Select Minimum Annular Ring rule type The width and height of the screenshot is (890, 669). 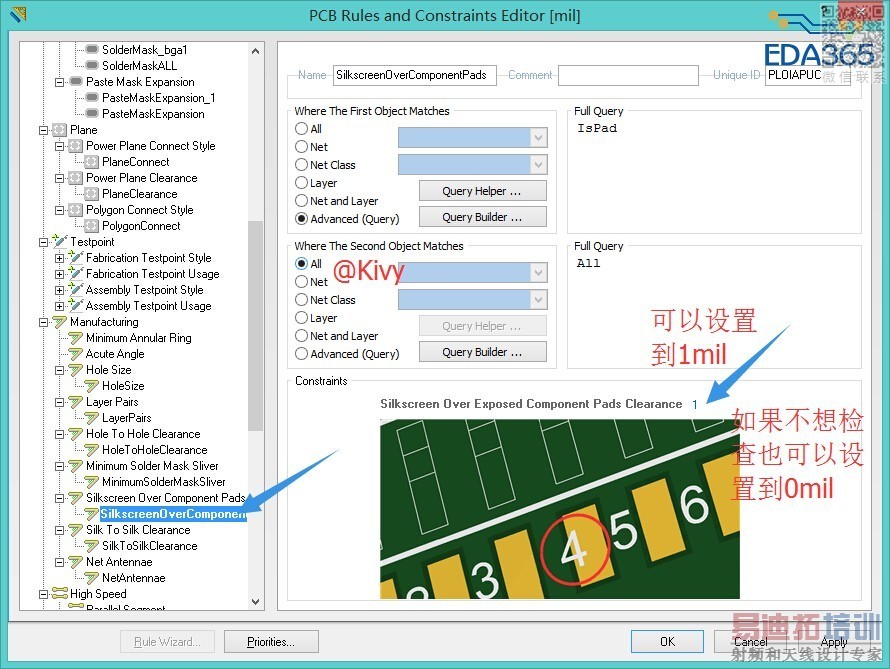(x=138, y=338)
